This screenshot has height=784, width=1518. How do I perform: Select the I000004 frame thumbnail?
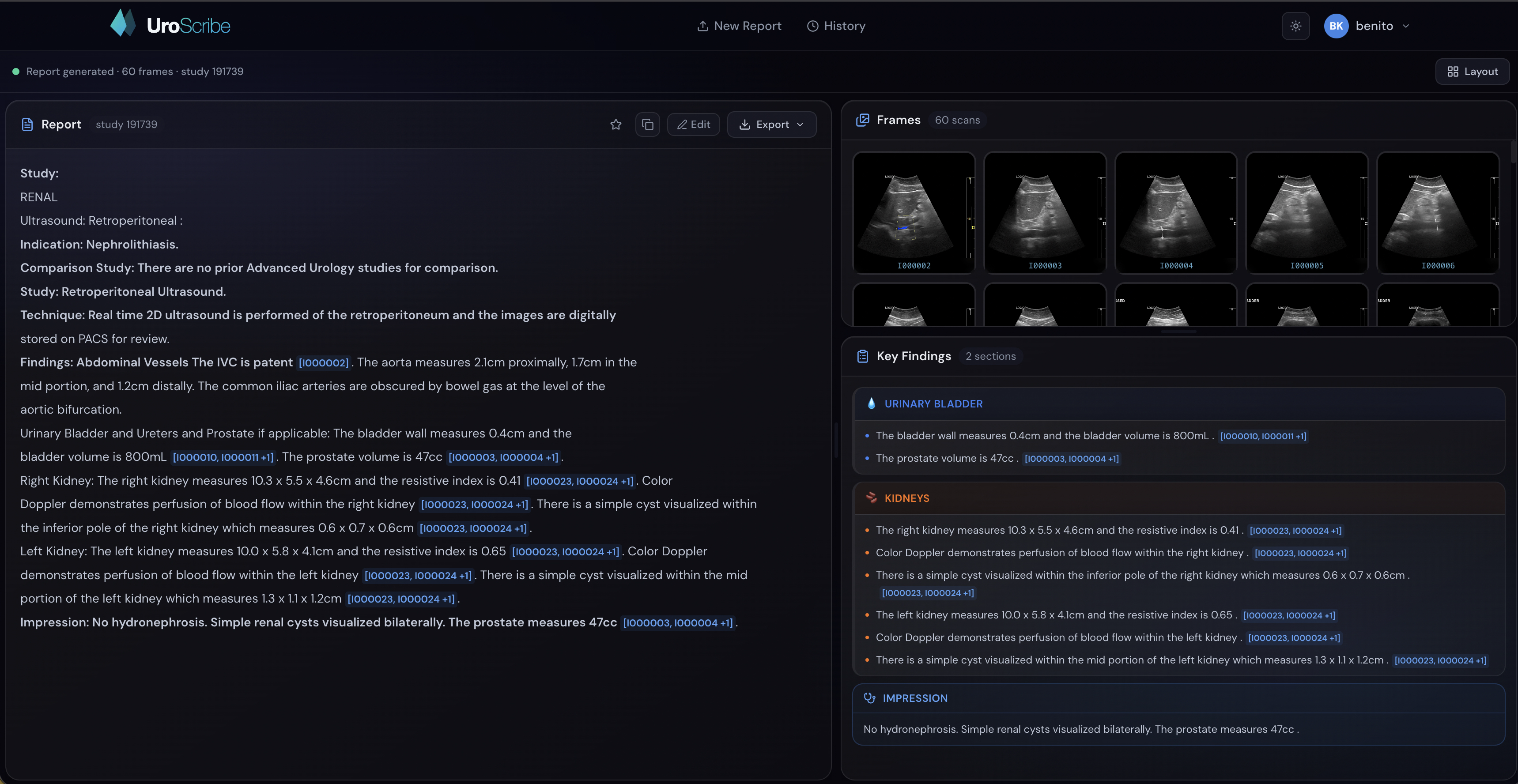tap(1176, 213)
